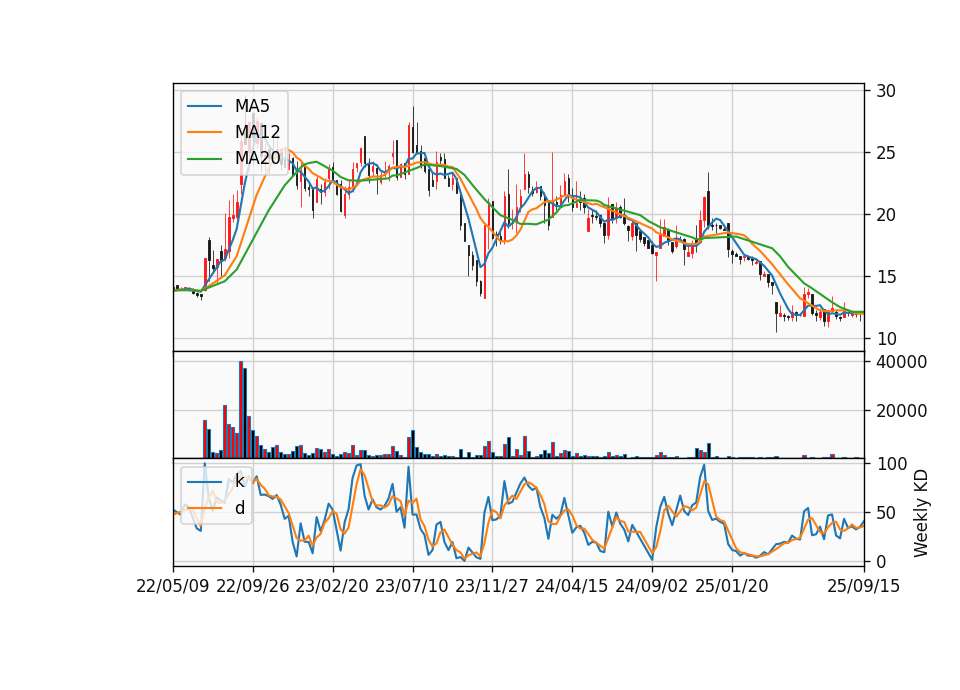Click the 22/09/26 date tick label
The height and width of the screenshot is (690, 960).
tap(253, 586)
